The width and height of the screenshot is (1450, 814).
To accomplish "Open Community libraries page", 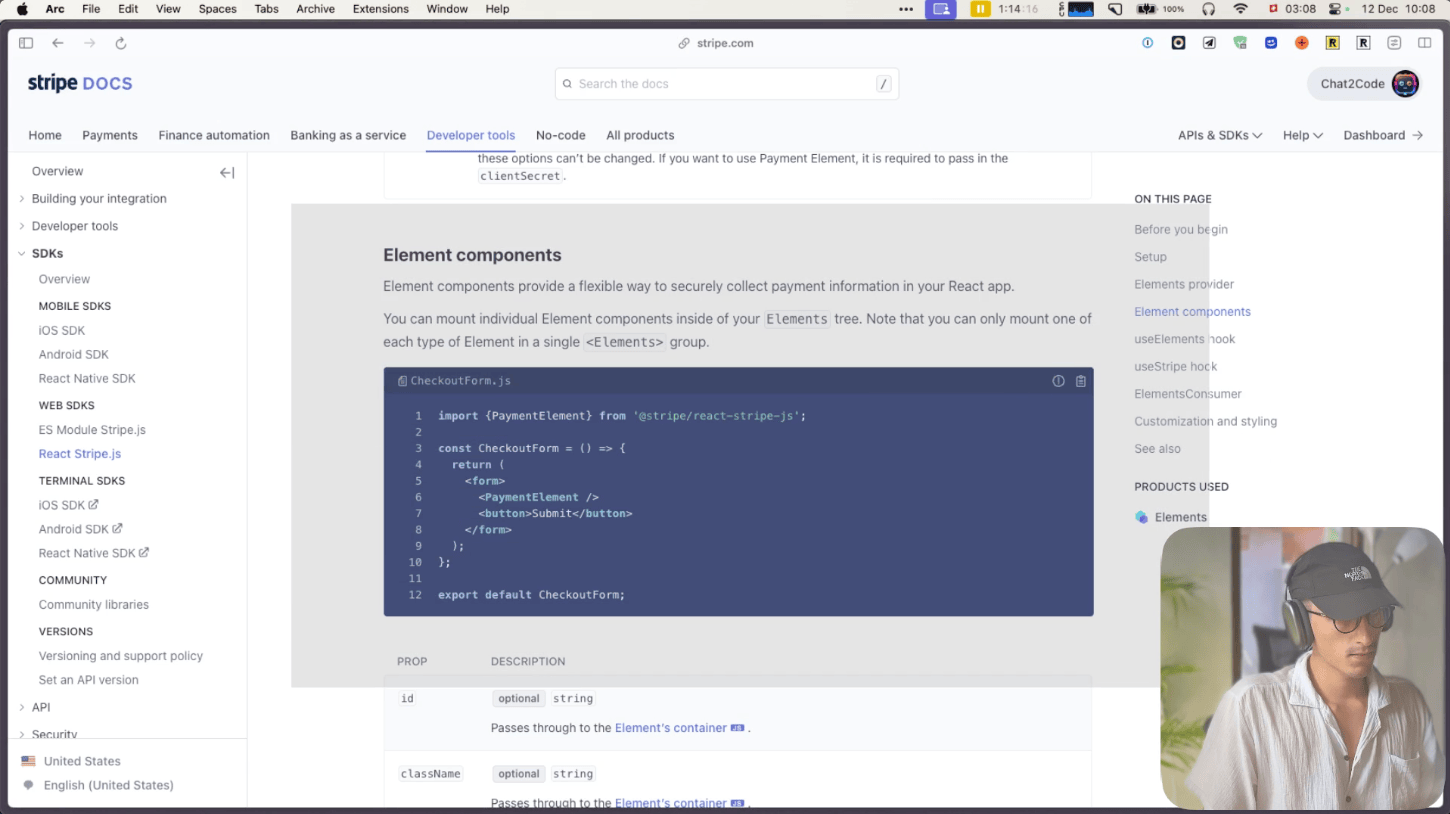I will [93, 605].
